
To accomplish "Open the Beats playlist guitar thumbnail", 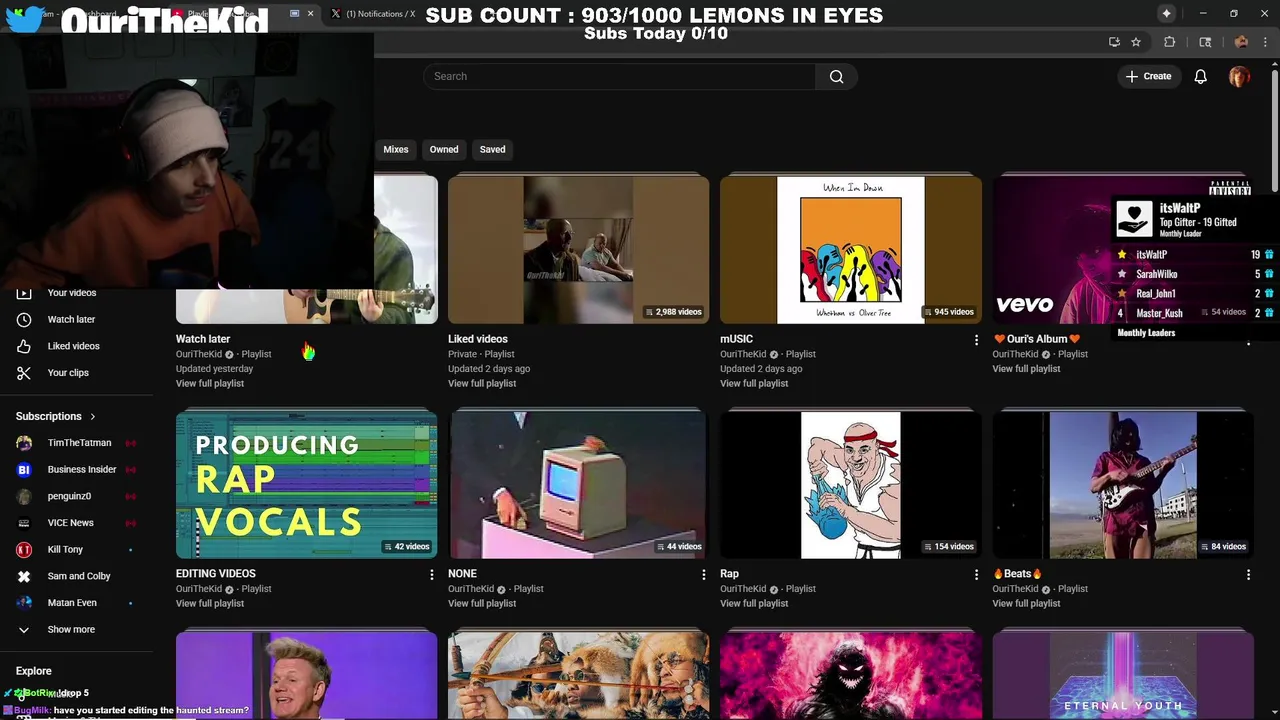I will pyautogui.click(x=1123, y=485).
